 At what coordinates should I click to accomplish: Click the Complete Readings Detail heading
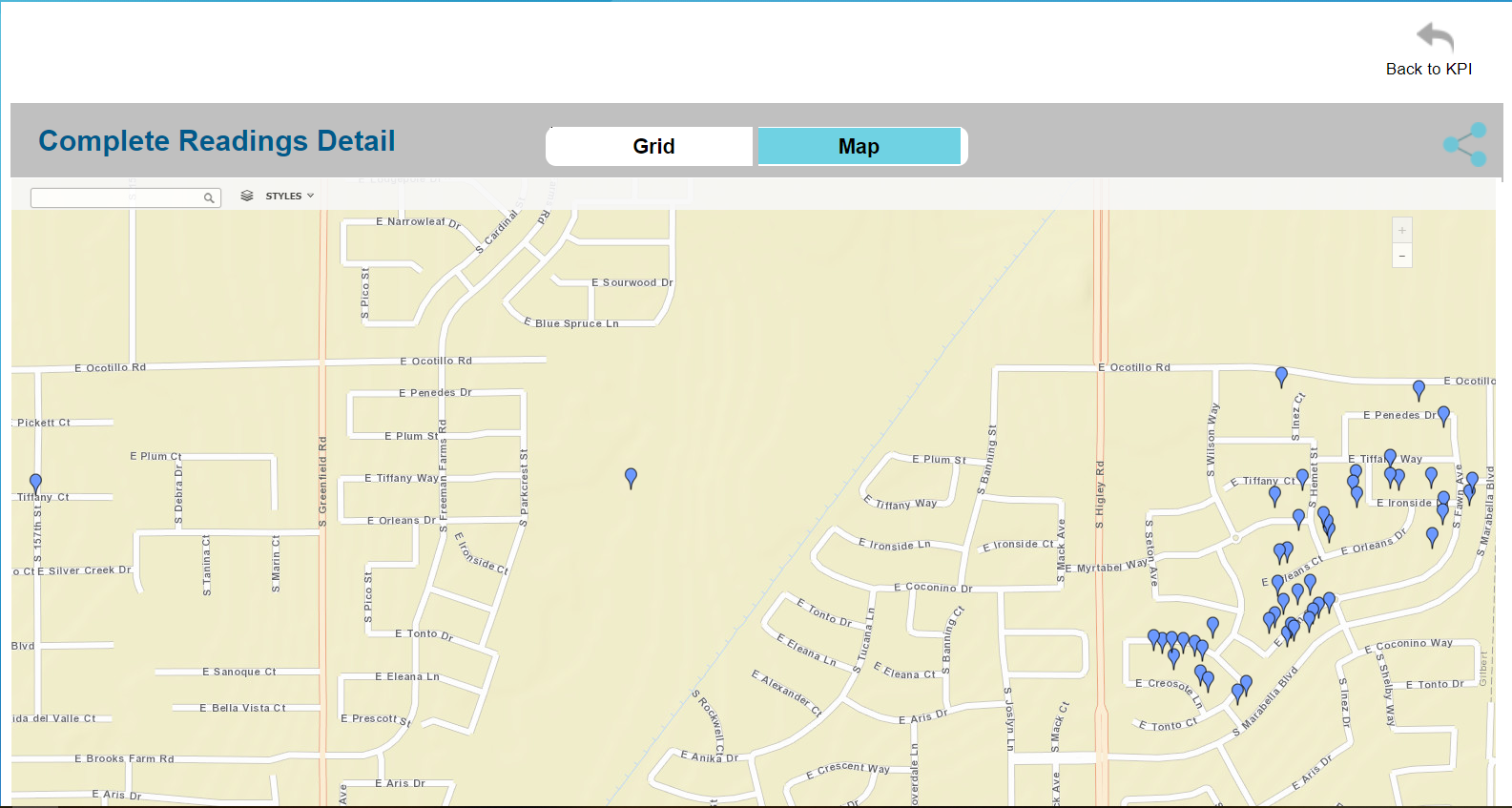pos(217,141)
